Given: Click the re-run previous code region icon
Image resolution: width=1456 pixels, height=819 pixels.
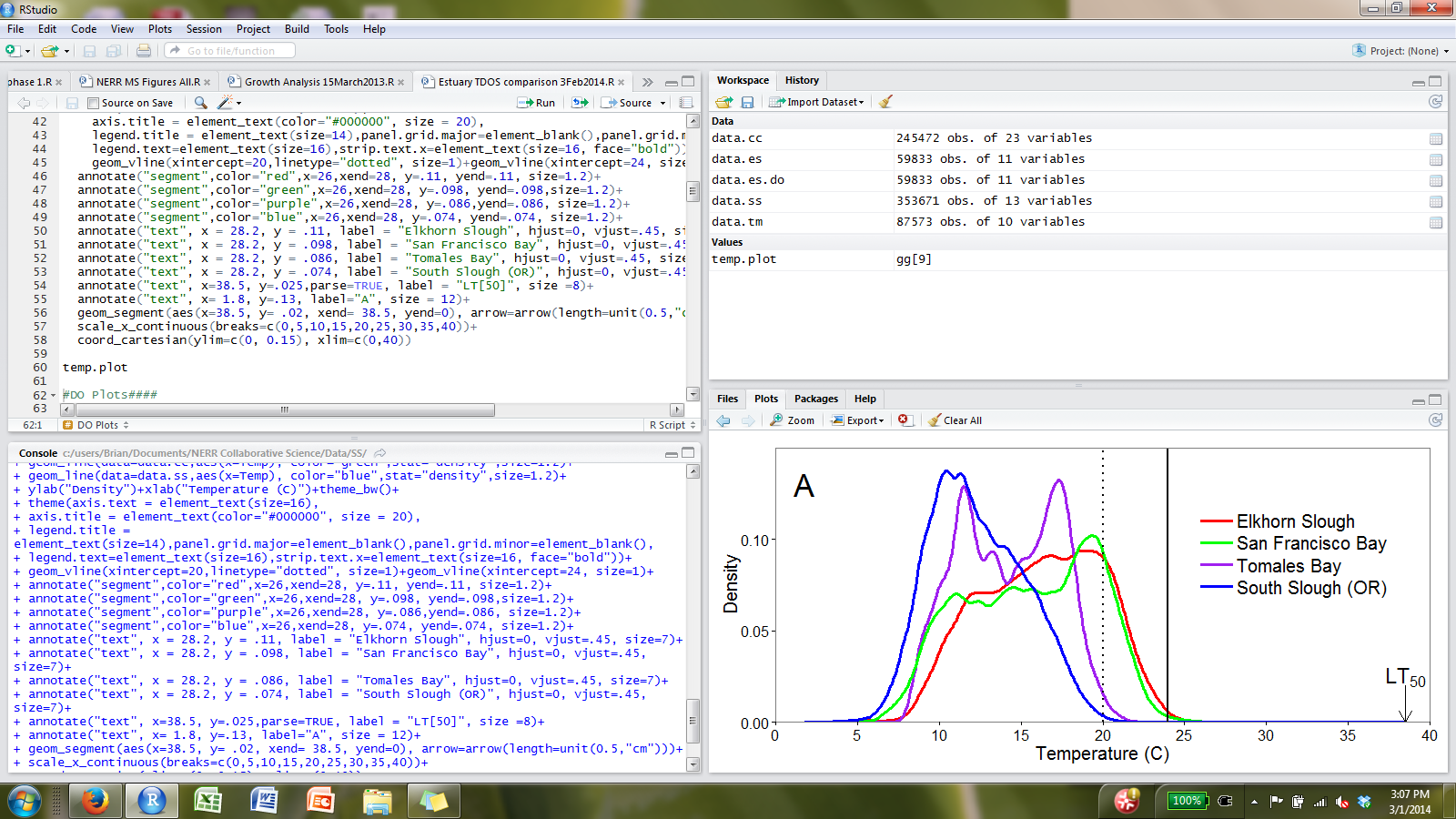Looking at the screenshot, I should pyautogui.click(x=580, y=103).
